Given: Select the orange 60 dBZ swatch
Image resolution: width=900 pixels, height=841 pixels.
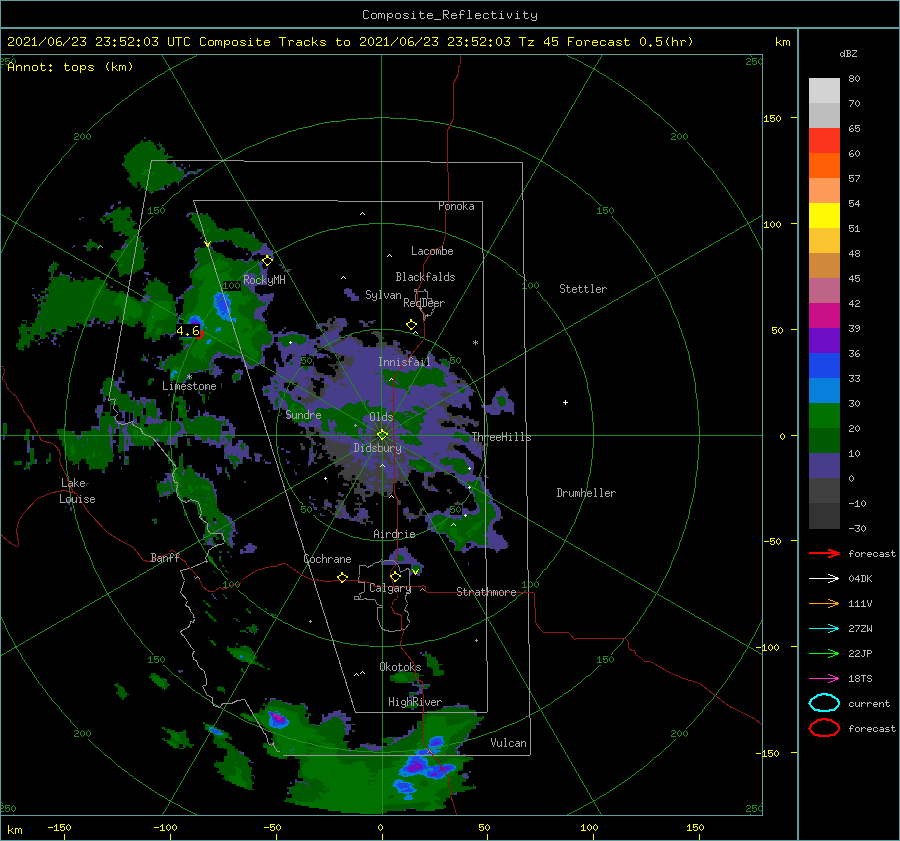Looking at the screenshot, I should pyautogui.click(x=824, y=165).
